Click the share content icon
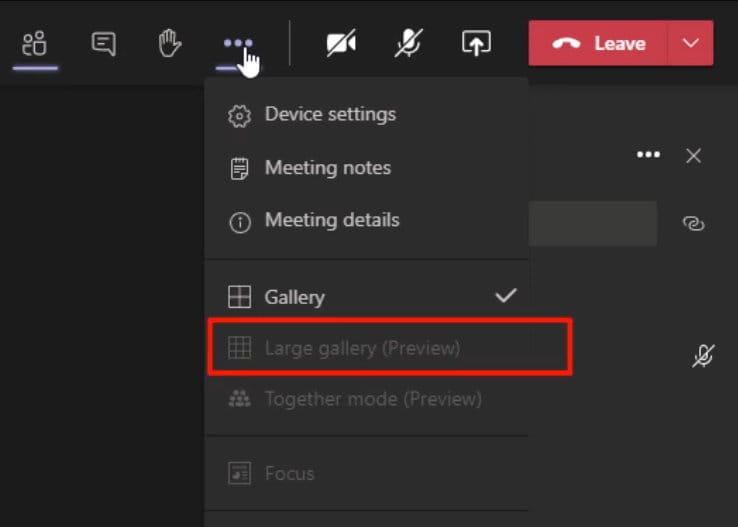 tap(476, 44)
